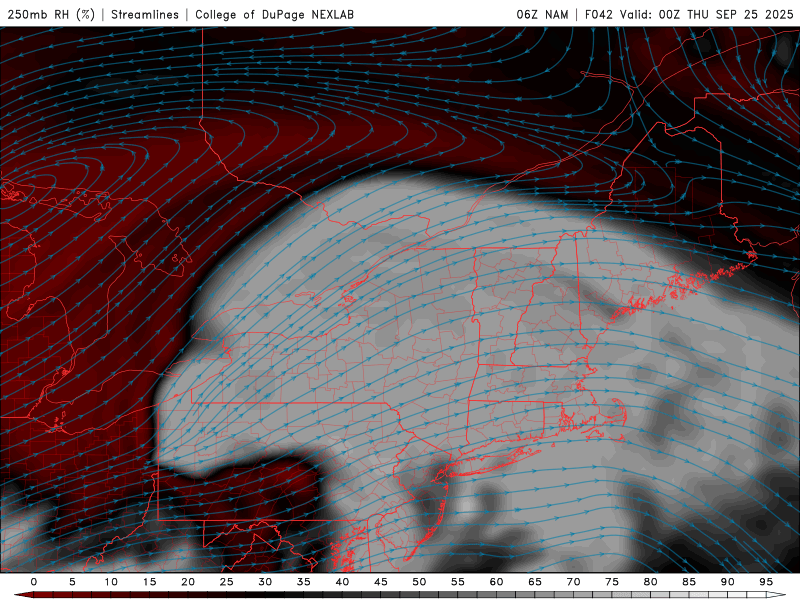Click the '45' value on the colorbar scale
The height and width of the screenshot is (600, 800).
click(381, 582)
